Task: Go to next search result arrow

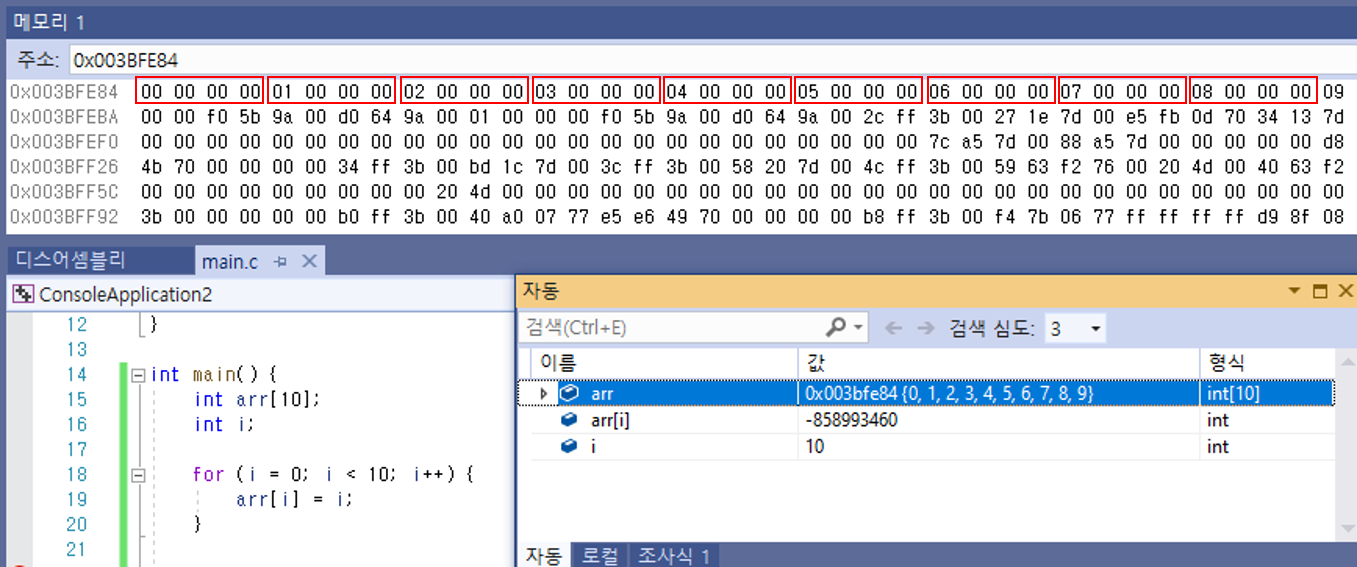Action: 925,328
